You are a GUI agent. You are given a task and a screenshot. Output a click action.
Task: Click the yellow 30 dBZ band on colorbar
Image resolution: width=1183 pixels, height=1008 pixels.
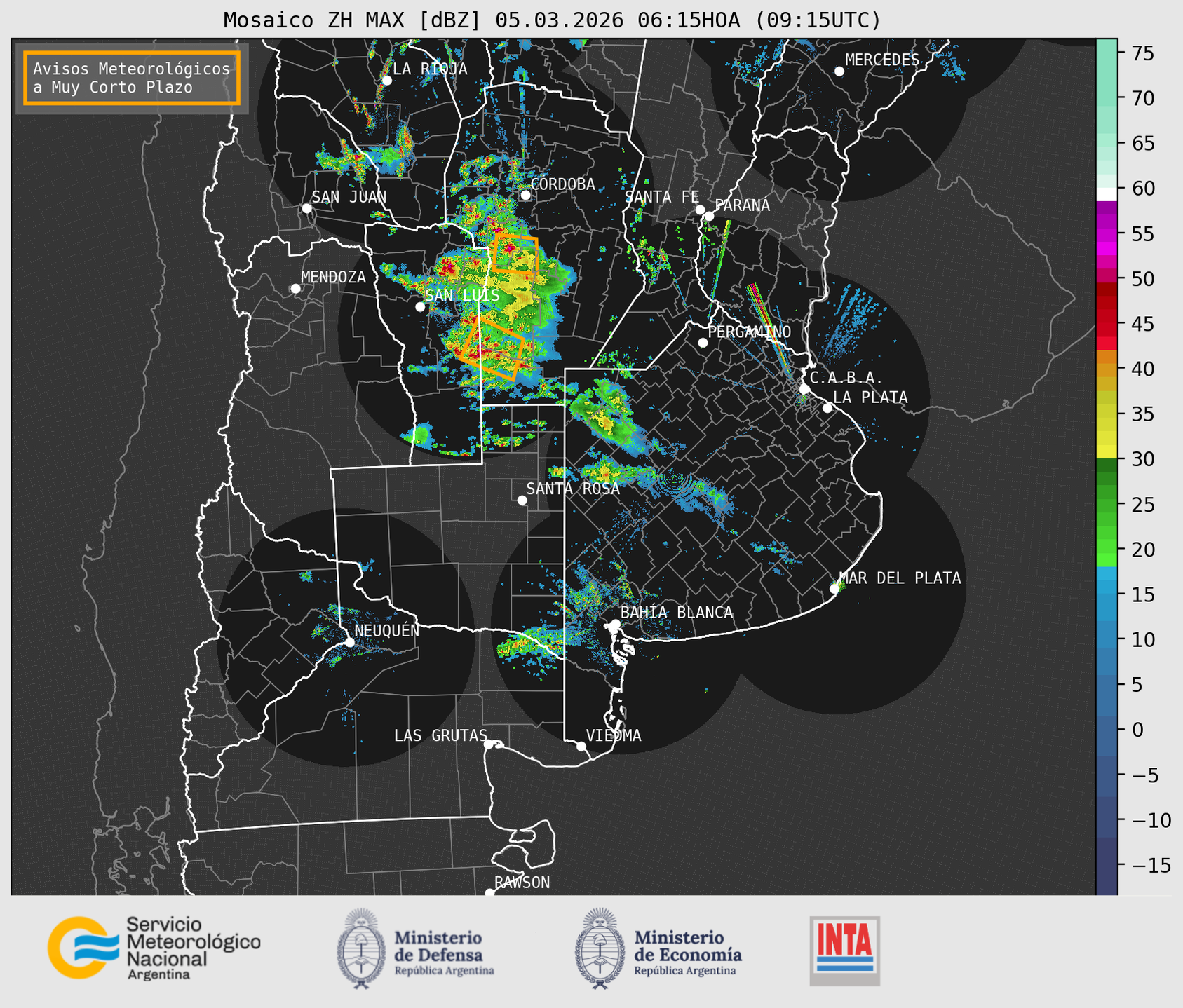pyautogui.click(x=1106, y=452)
